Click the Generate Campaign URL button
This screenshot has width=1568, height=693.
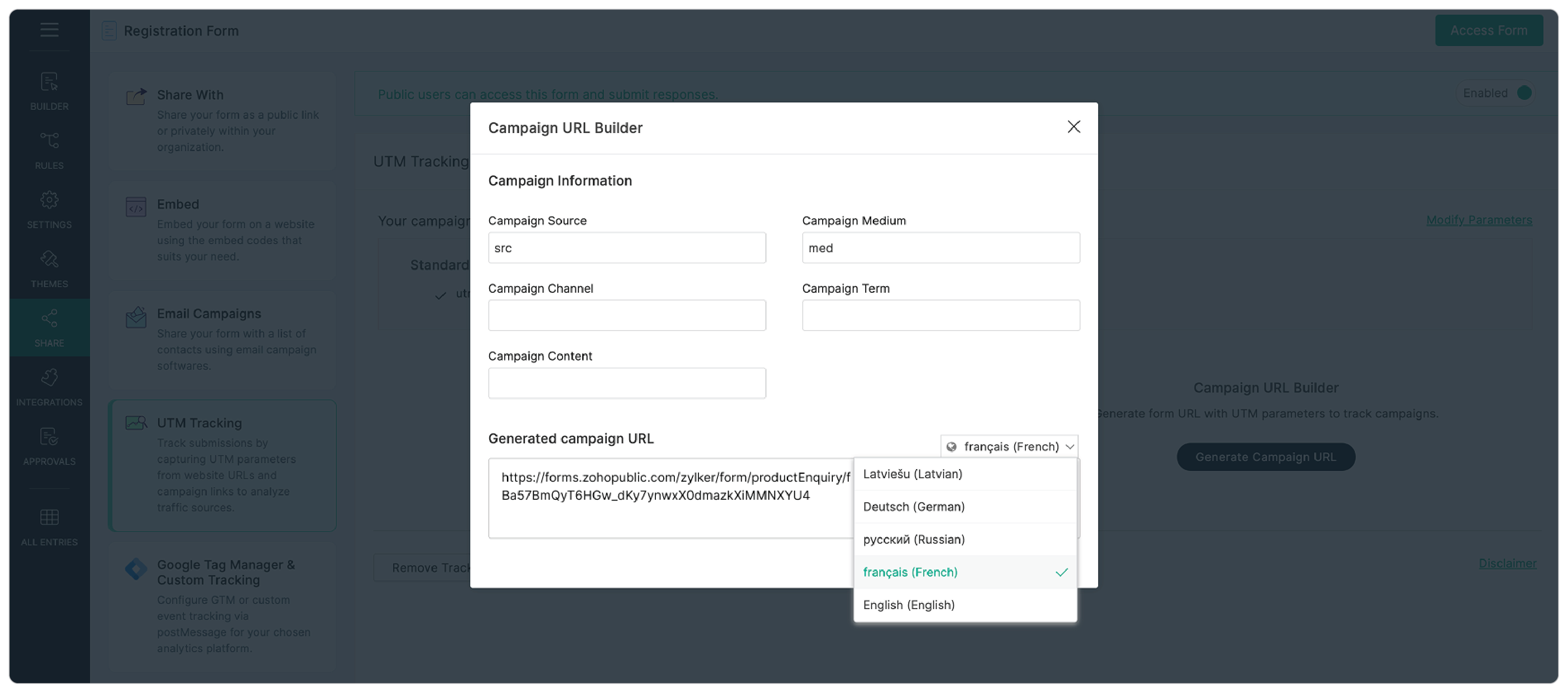pos(1266,456)
